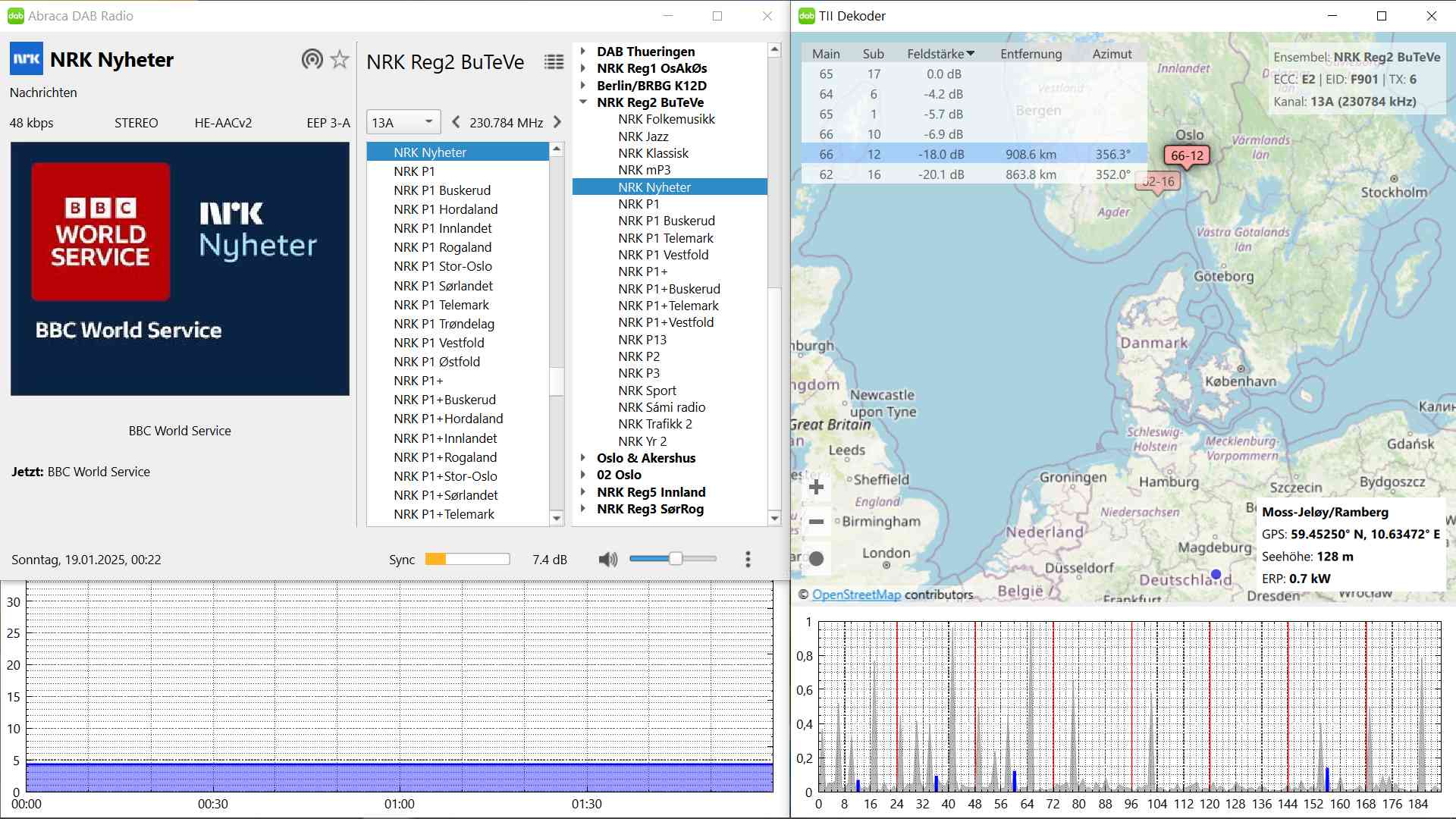Mute audio with speaker icon
Image resolution: width=1456 pixels, height=819 pixels.
pos(607,560)
